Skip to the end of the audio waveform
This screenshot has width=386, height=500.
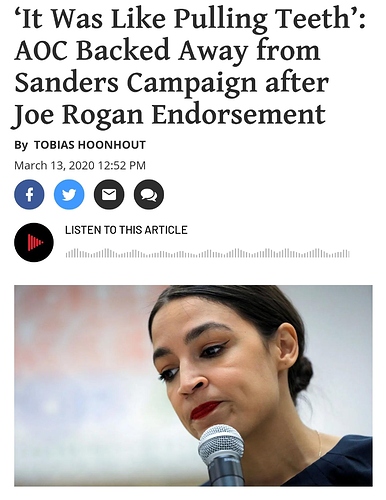tap(349, 253)
